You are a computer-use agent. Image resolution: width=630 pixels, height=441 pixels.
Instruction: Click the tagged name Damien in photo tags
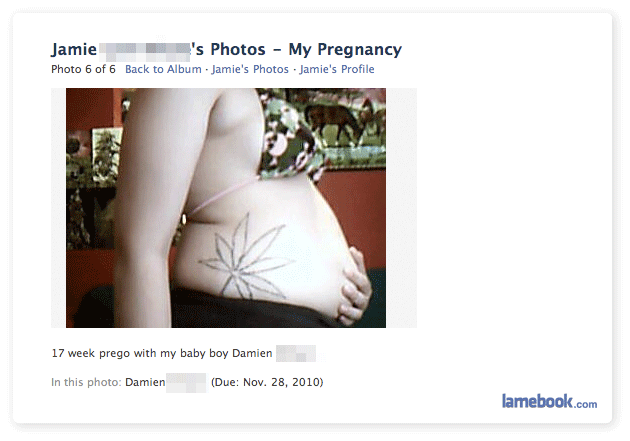coord(145,382)
